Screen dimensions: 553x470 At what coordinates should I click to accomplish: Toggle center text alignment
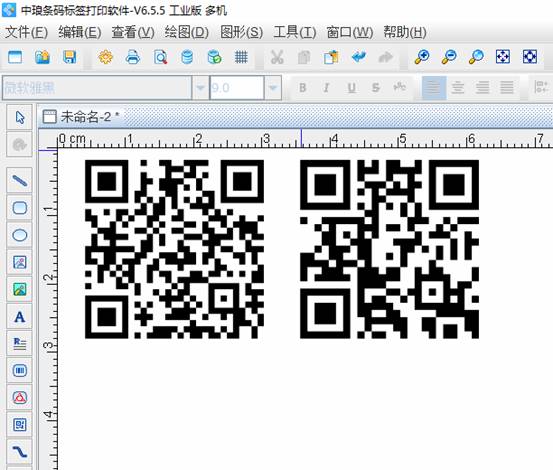[x=458, y=87]
